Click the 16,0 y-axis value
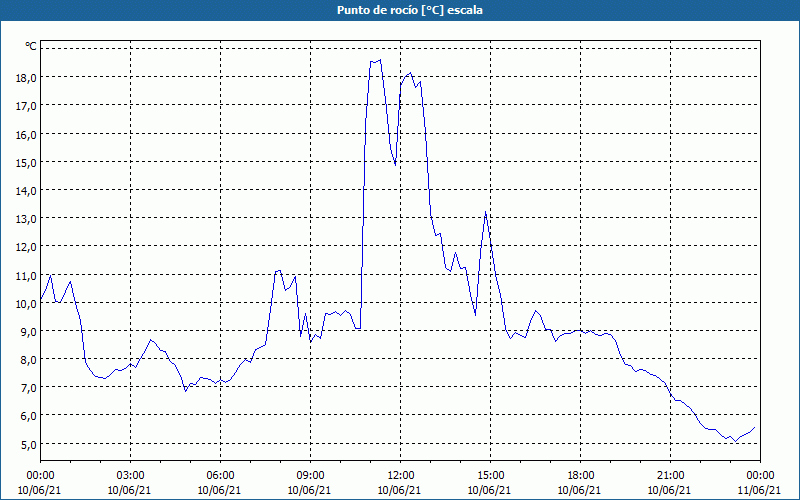Image resolution: width=800 pixels, height=500 pixels. pyautogui.click(x=26, y=135)
